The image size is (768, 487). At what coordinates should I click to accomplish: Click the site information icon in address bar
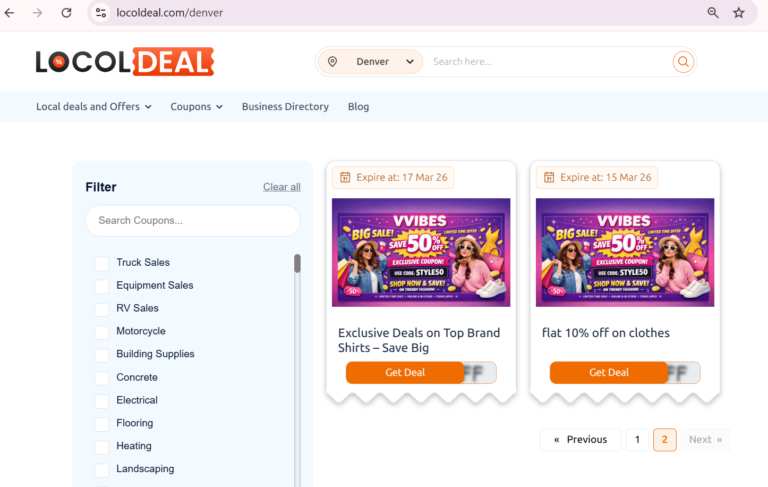100,13
